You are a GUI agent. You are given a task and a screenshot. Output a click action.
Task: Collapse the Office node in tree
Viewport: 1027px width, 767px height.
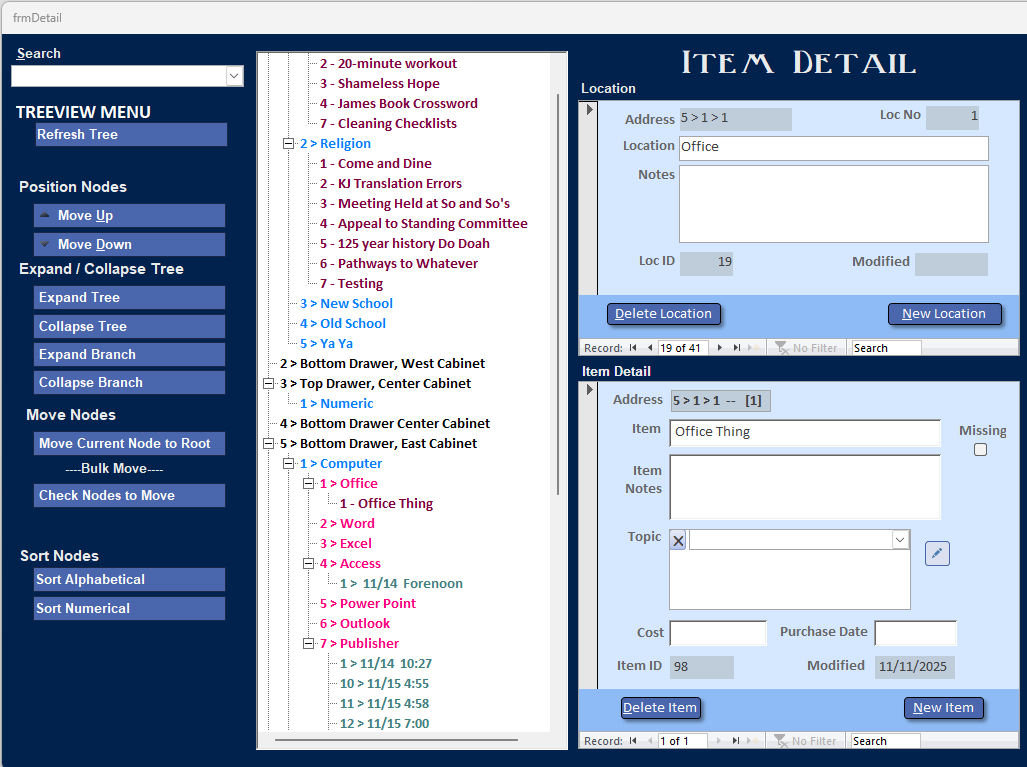pyautogui.click(x=308, y=483)
